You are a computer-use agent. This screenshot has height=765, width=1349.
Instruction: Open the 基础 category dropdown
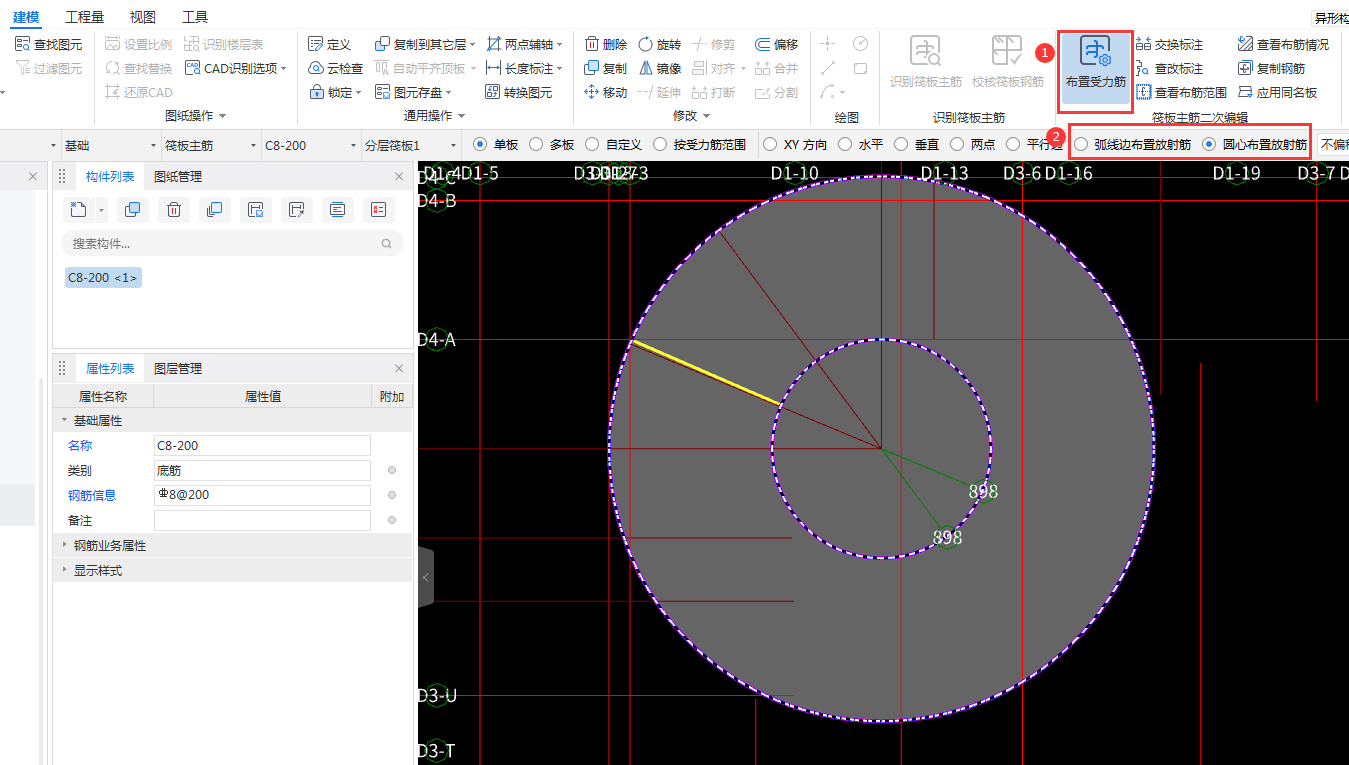110,145
